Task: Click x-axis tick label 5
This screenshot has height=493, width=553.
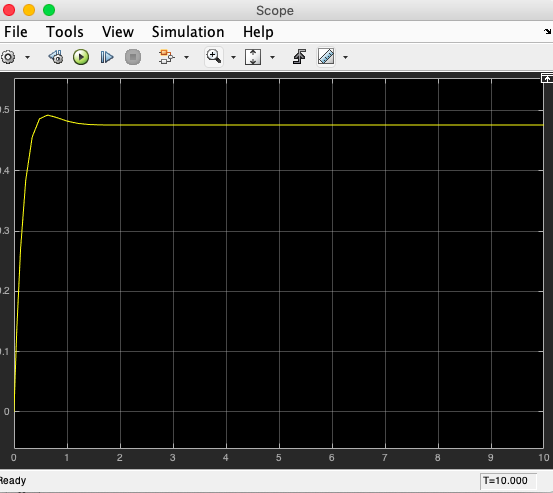Action: coord(279,458)
